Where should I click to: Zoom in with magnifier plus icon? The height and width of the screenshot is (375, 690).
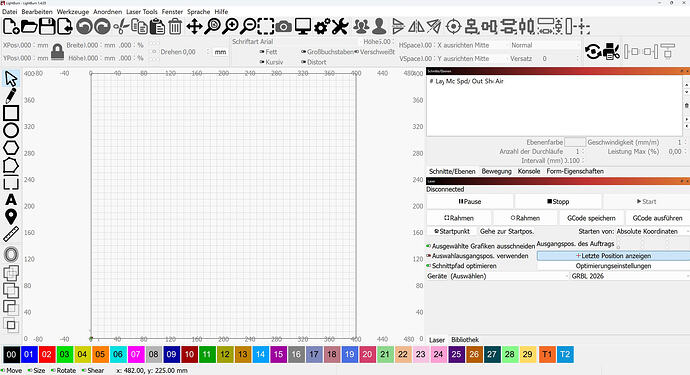pos(230,27)
